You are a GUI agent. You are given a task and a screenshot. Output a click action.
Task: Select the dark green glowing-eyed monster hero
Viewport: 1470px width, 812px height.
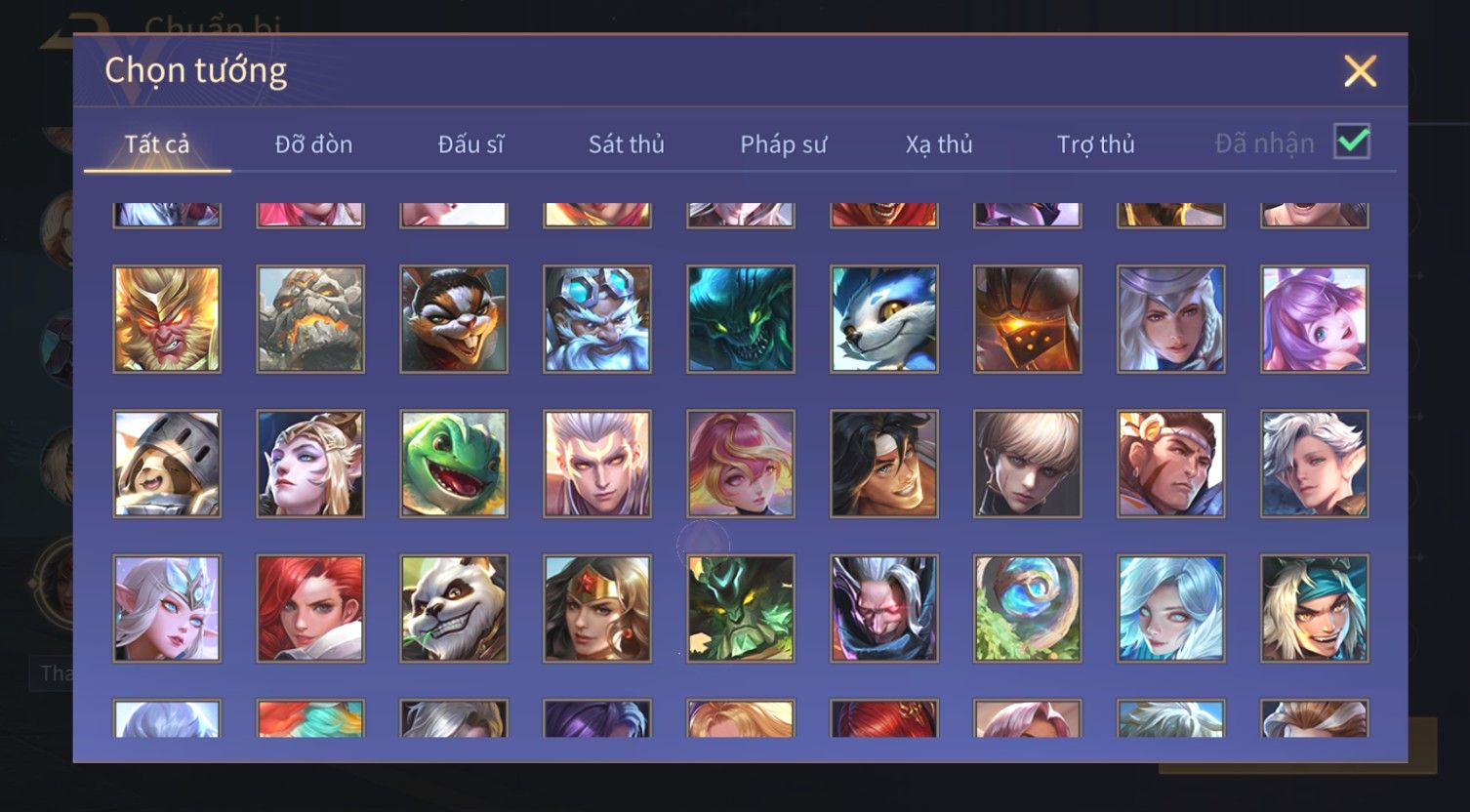(741, 319)
